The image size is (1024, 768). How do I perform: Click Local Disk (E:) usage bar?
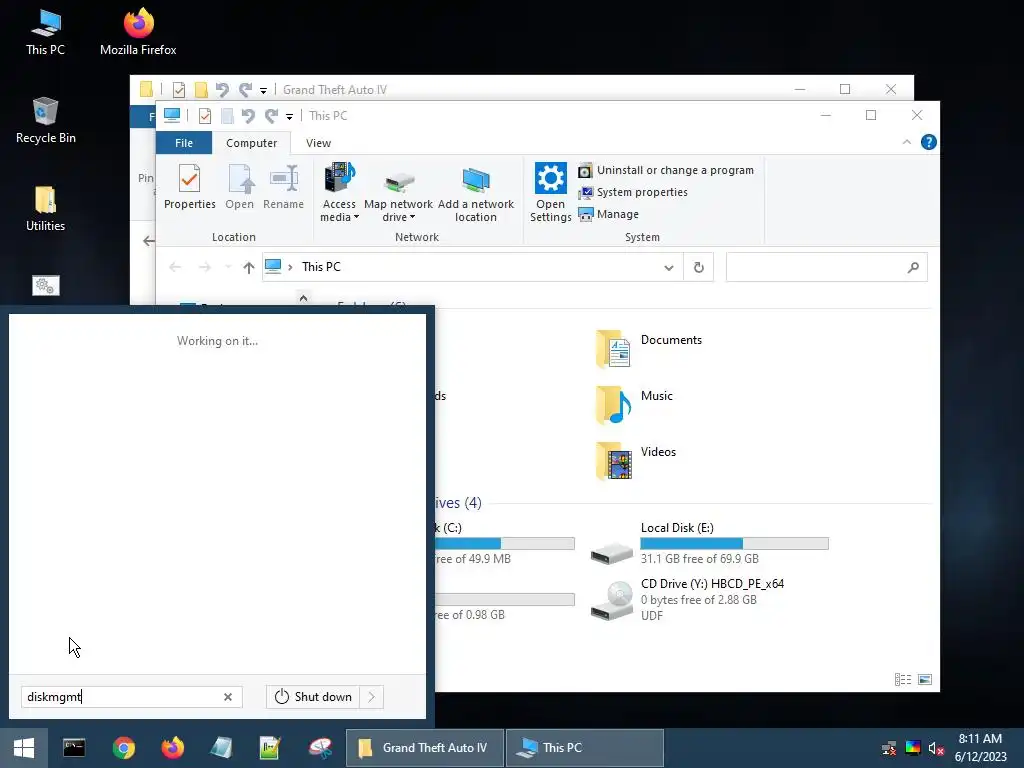click(734, 543)
